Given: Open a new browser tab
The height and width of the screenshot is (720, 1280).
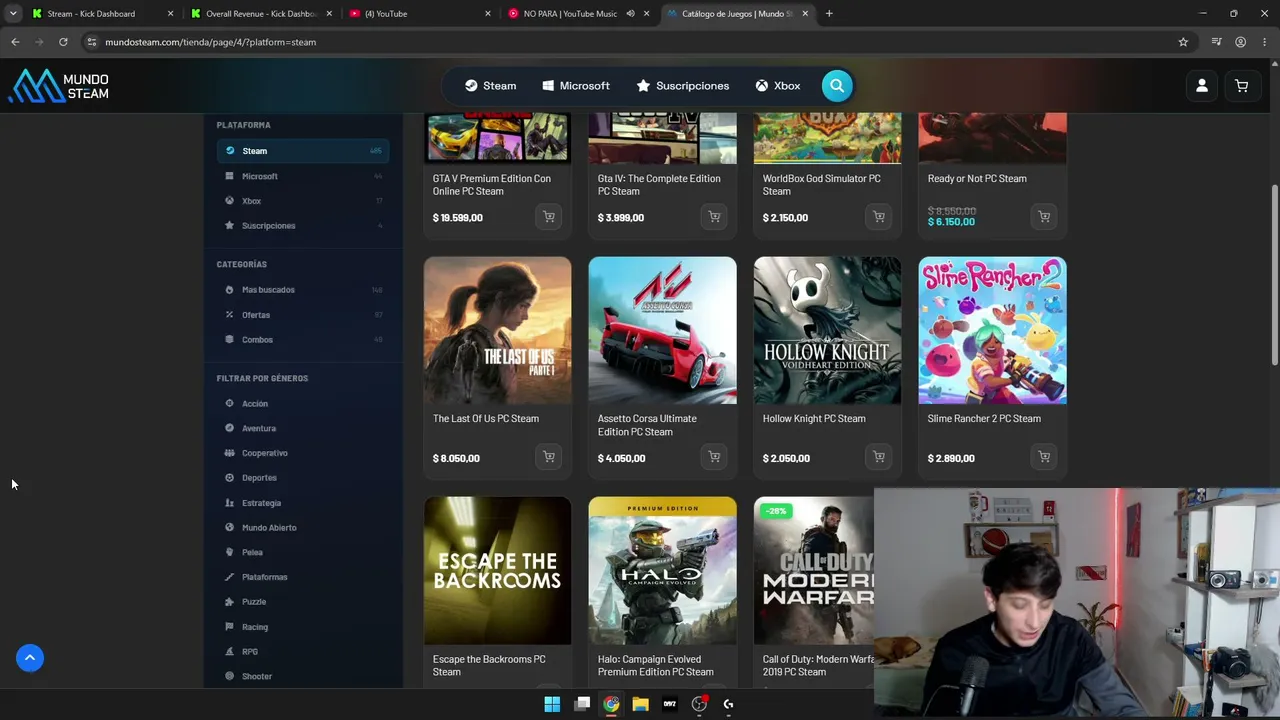Looking at the screenshot, I should (x=829, y=14).
